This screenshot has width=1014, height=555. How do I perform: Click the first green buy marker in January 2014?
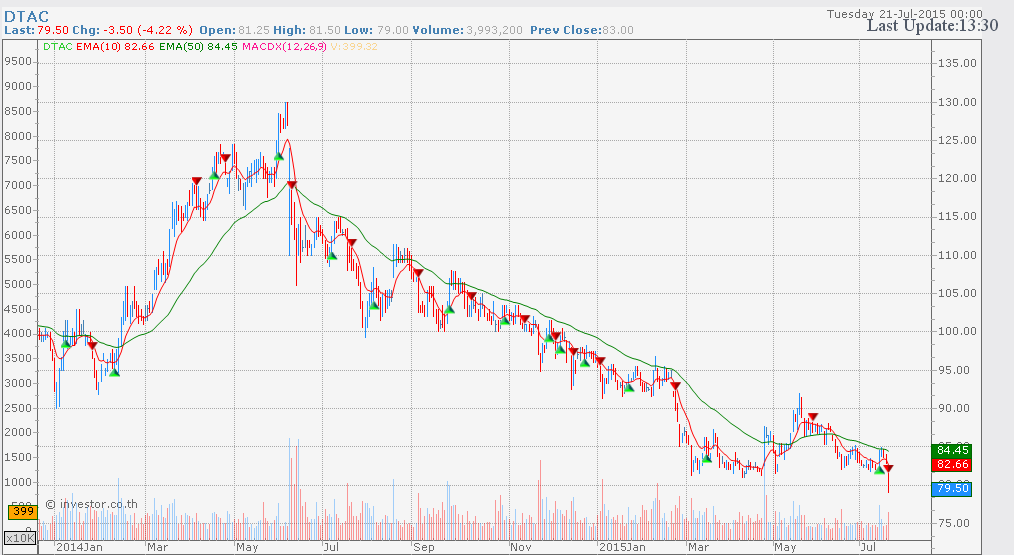click(x=65, y=344)
